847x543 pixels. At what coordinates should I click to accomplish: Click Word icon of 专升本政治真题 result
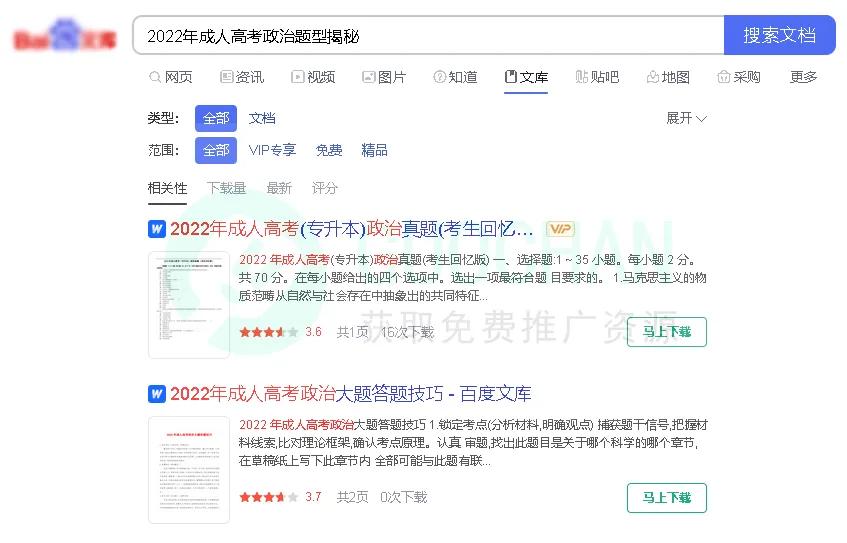[157, 229]
